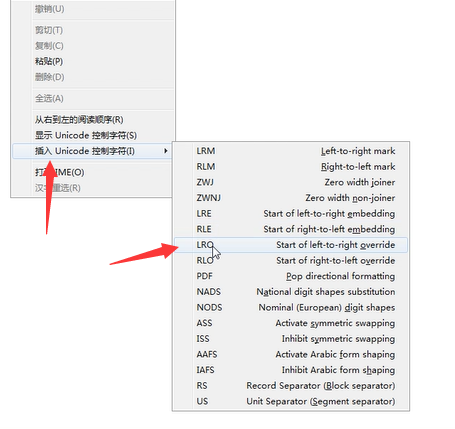Select RLE right-to-left embedding
Screen dimensions: 455x429
291,229
